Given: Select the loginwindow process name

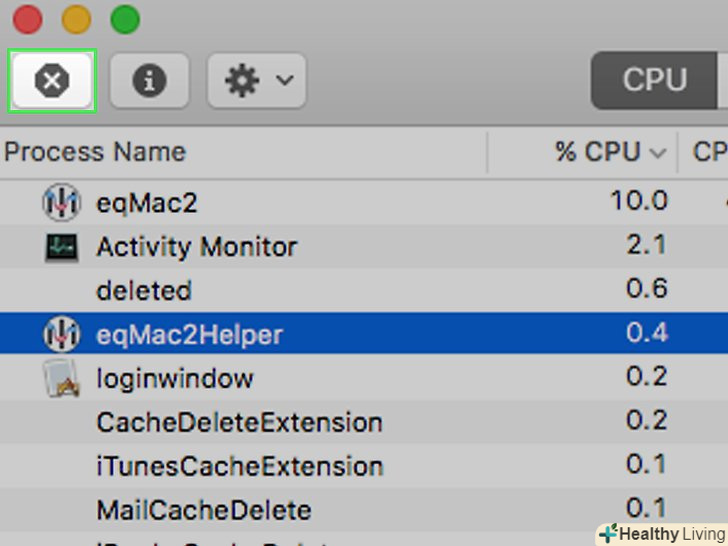Looking at the screenshot, I should point(175,379).
